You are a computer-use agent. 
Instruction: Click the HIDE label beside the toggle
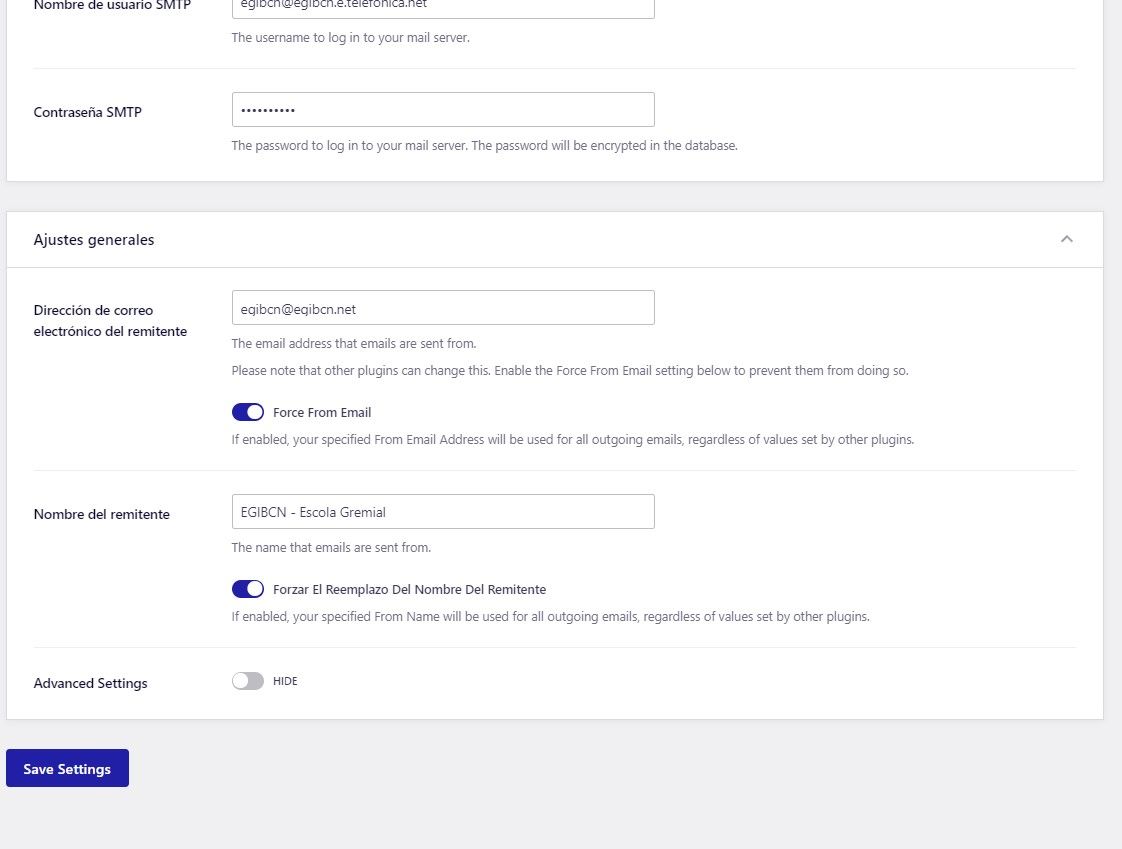pos(285,681)
